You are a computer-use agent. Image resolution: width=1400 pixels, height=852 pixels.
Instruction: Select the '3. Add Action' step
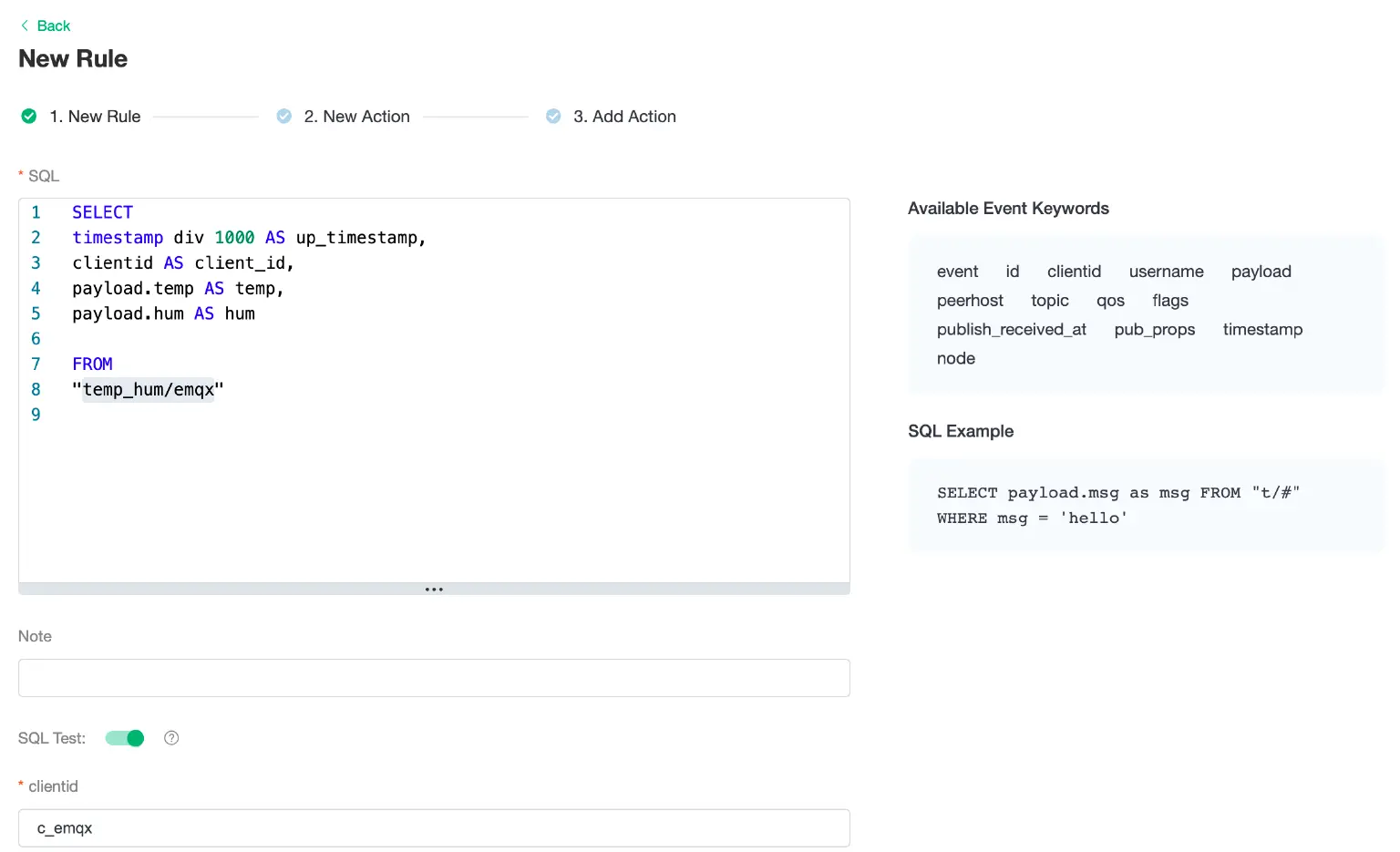point(624,117)
